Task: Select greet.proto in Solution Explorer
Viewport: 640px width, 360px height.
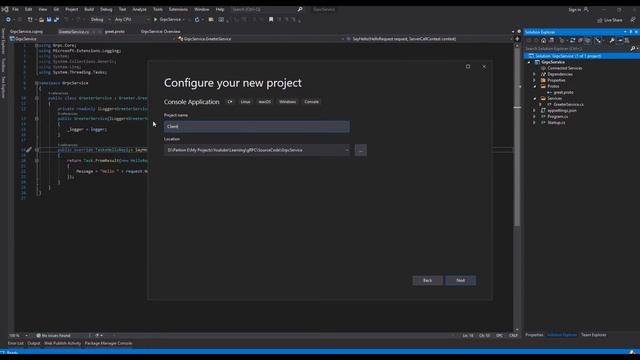Action: coord(563,93)
